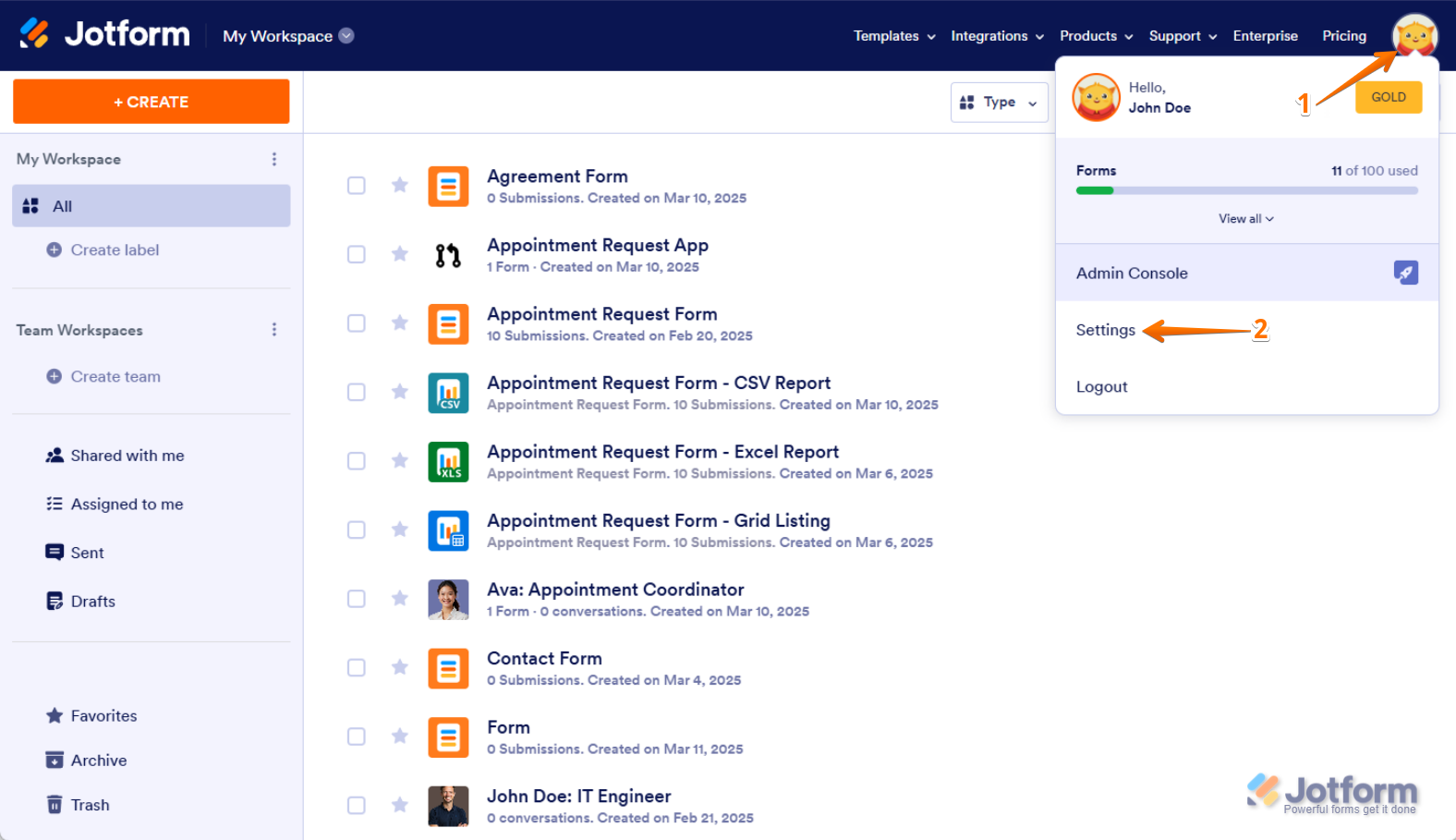Viewport: 1456px width, 840px height.
Task: Click the Appointment Request Form orange icon
Action: click(448, 323)
